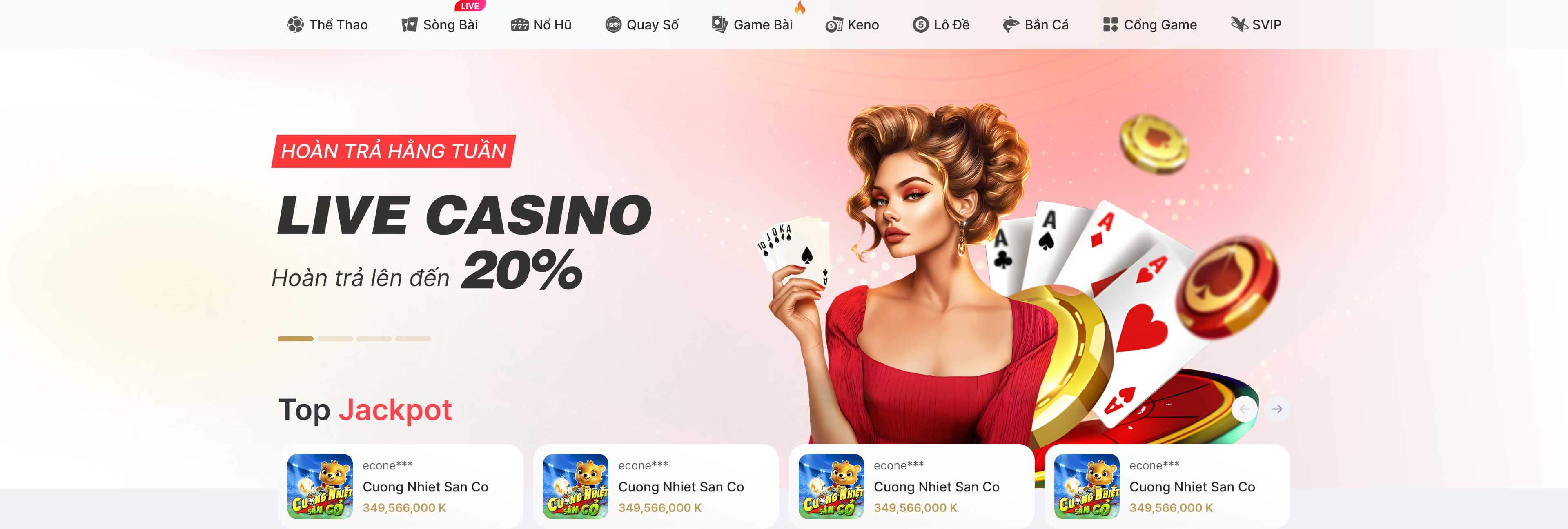Open the last Cuong Nhiet San Co jackpot card
Image resolution: width=1568 pixels, height=529 pixels.
click(x=1167, y=487)
